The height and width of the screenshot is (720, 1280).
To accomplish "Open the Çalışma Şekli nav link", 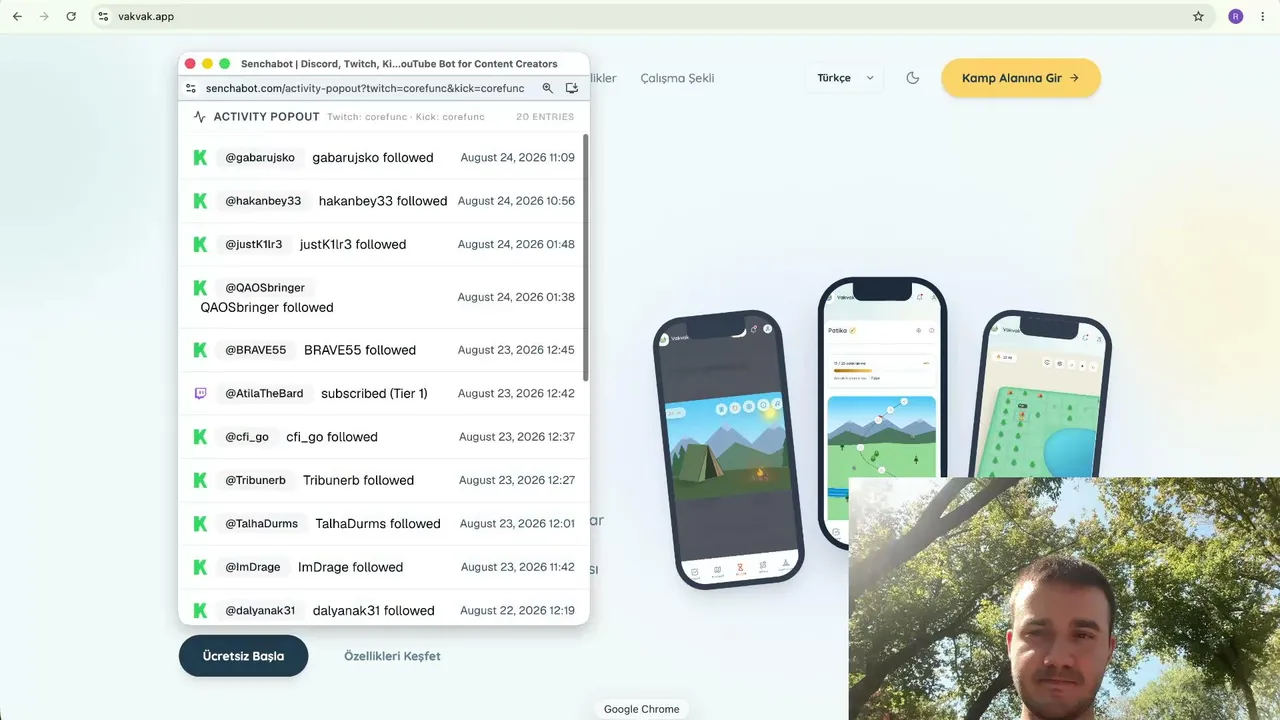I will click(677, 78).
